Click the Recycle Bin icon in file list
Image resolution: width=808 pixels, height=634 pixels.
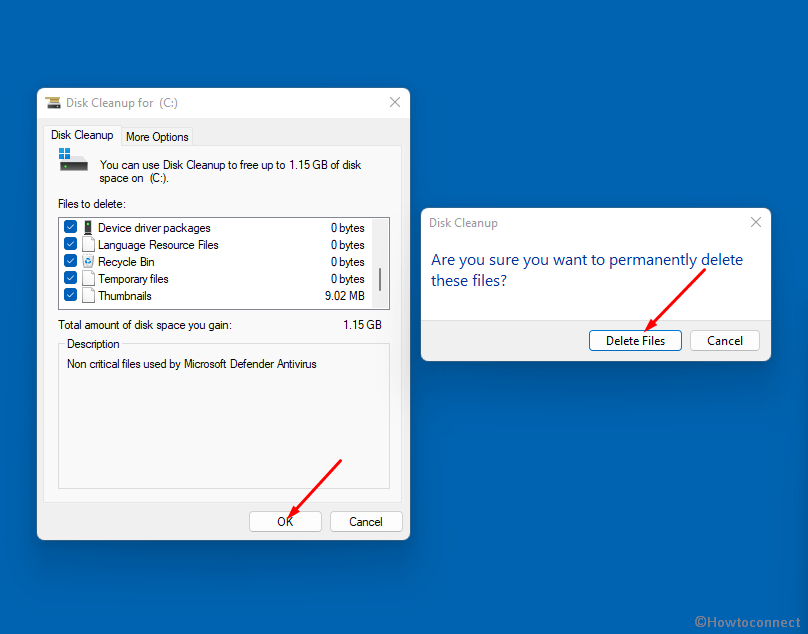point(89,261)
